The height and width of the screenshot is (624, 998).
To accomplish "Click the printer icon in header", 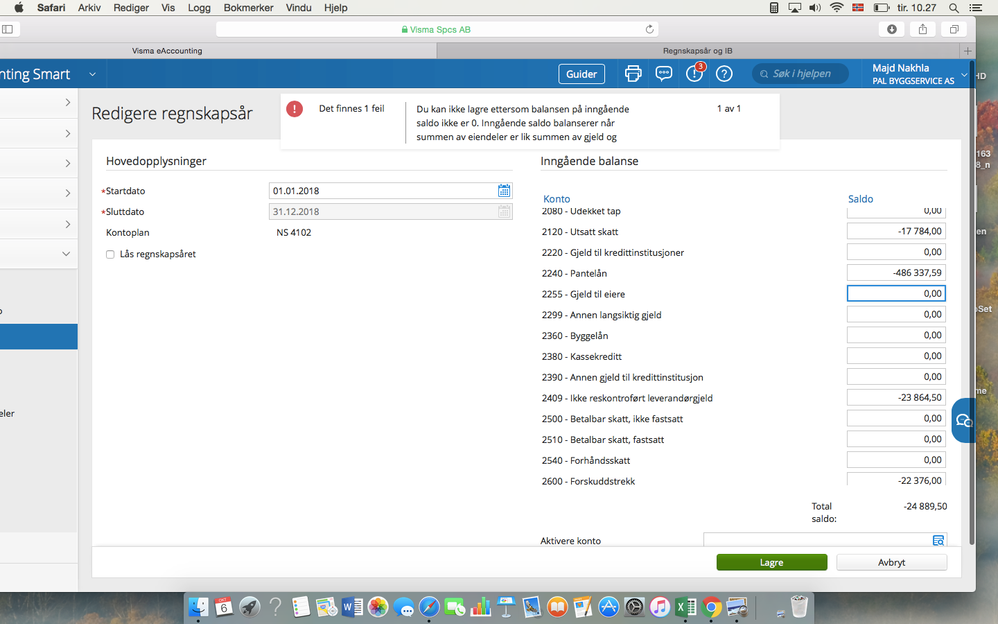I will [x=633, y=74].
